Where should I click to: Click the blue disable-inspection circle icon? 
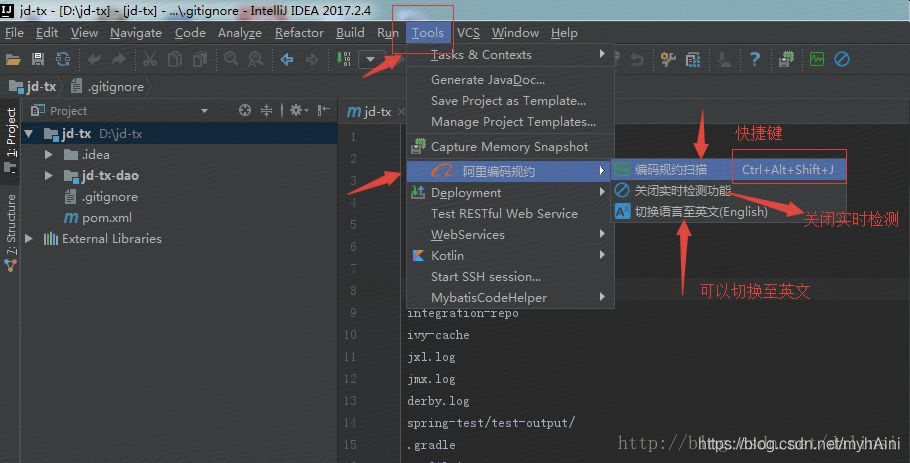[x=842, y=59]
